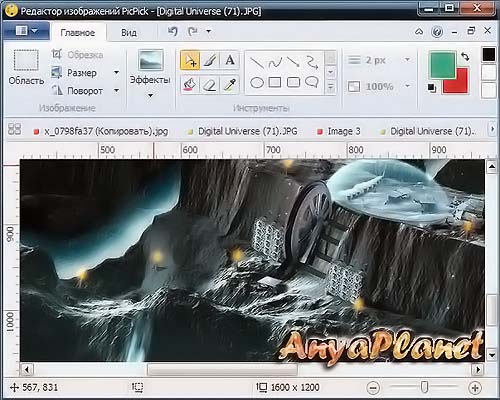Choose the arrow line shape
This screenshot has height=400, width=500.
[293, 62]
